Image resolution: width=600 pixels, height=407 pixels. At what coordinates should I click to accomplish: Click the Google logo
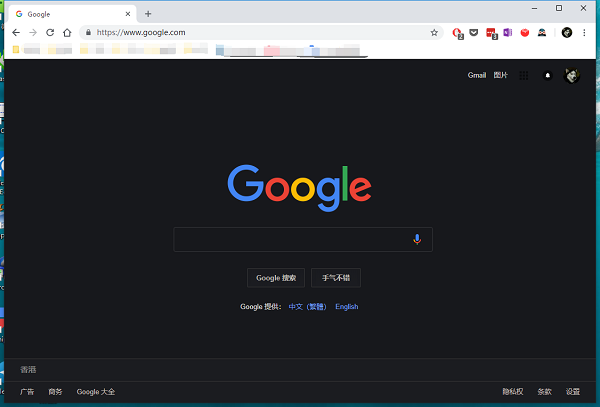pyautogui.click(x=299, y=188)
